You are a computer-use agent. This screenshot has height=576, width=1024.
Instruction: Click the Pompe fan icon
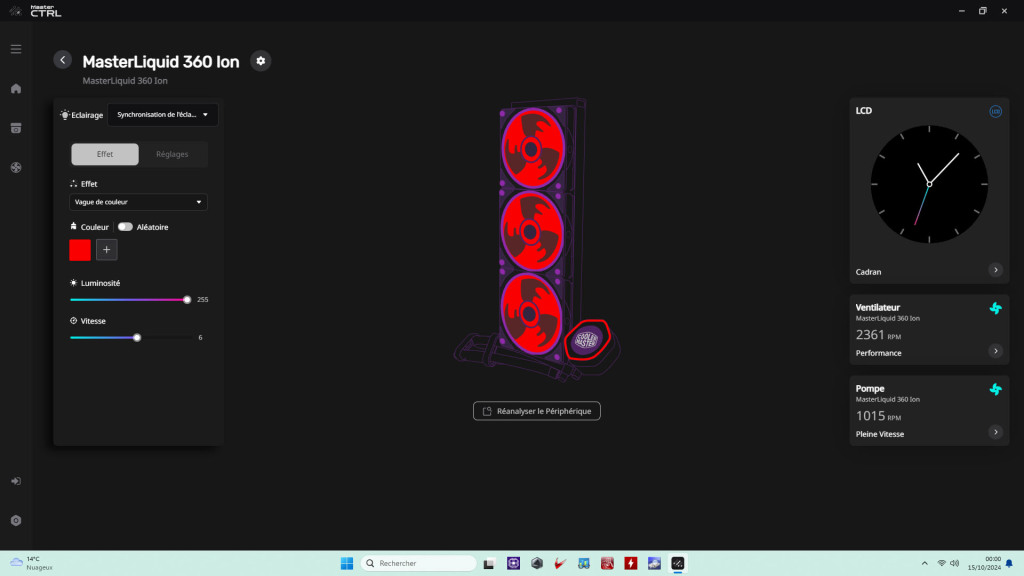click(995, 389)
